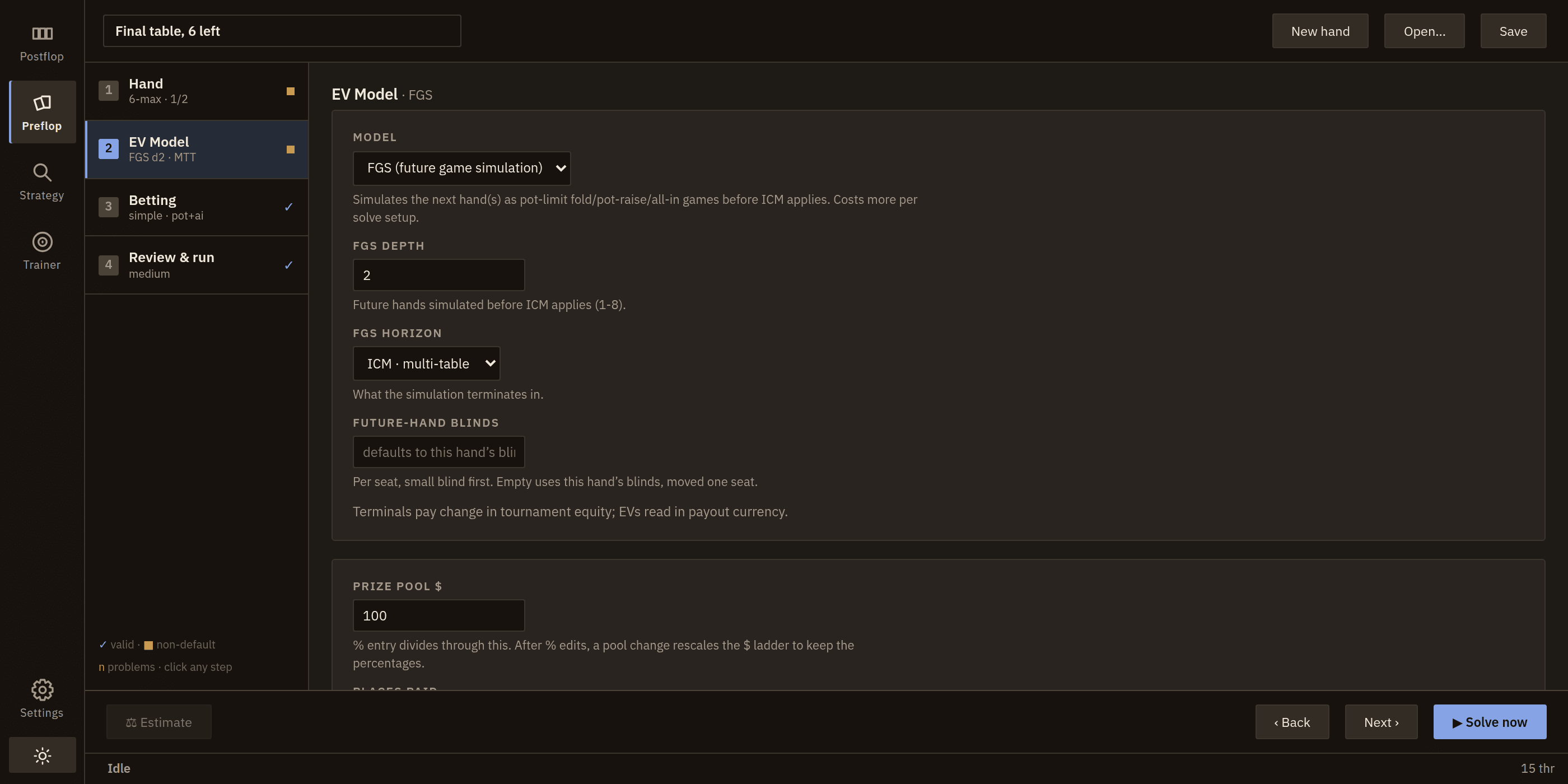The height and width of the screenshot is (784, 1568).
Task: Go to the Review & run step
Action: [197, 265]
